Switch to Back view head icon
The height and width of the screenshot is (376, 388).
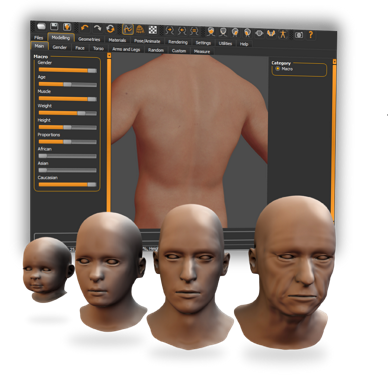pyautogui.click(x=223, y=32)
